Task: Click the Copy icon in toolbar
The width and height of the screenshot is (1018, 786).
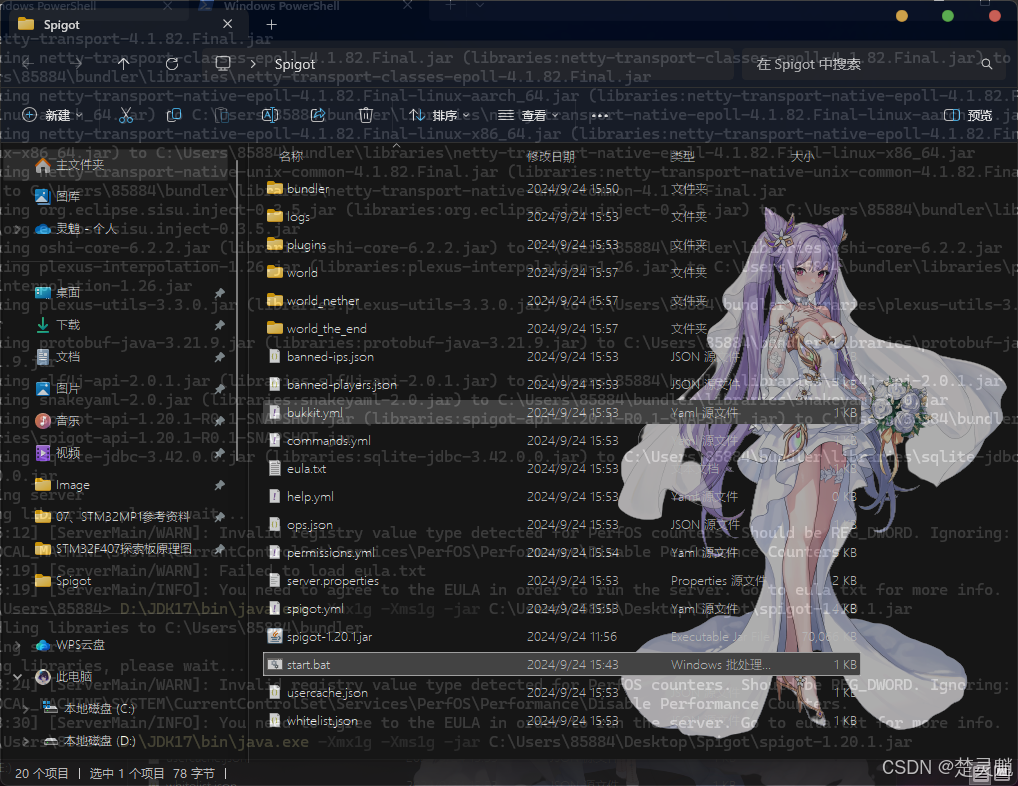Action: tap(173, 116)
